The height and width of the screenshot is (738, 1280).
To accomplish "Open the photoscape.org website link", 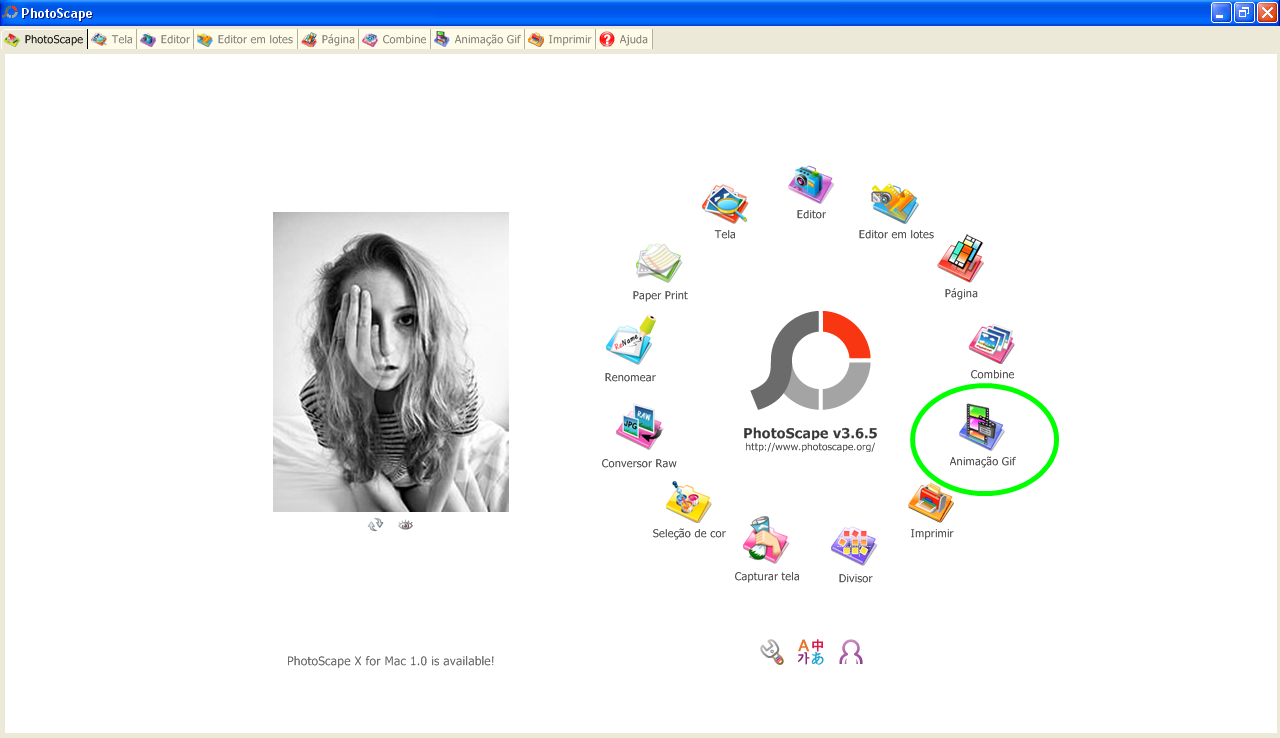I will (811, 447).
